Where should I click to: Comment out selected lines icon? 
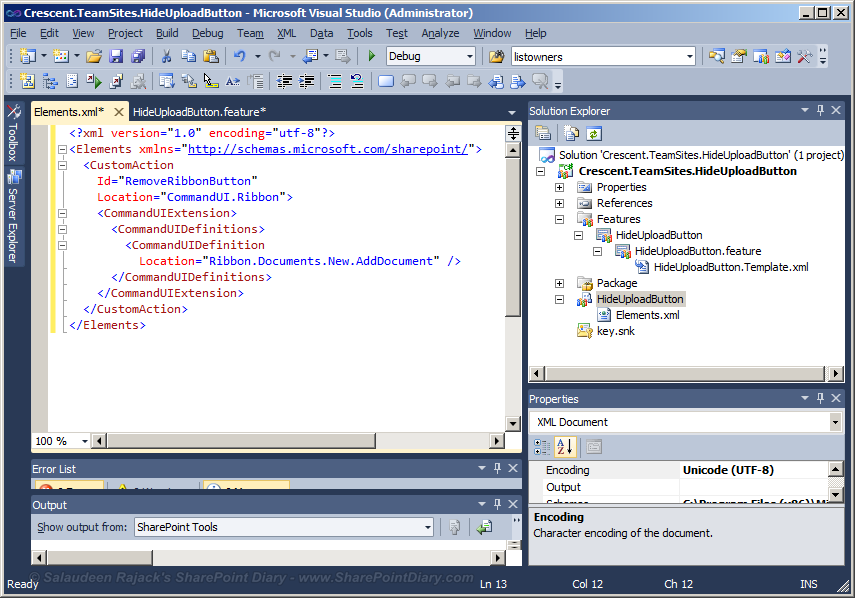click(335, 82)
